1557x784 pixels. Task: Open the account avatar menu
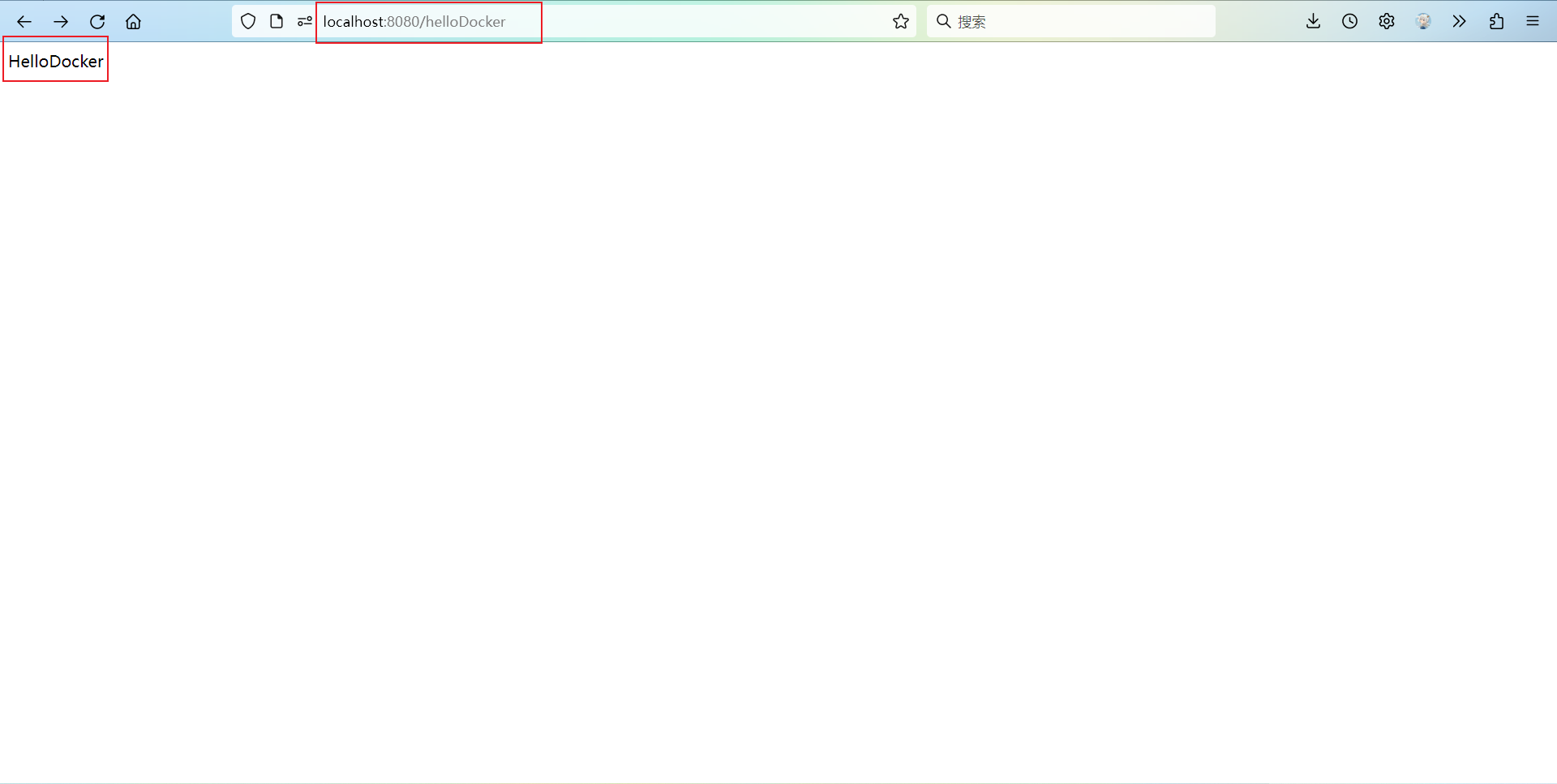[1423, 22]
